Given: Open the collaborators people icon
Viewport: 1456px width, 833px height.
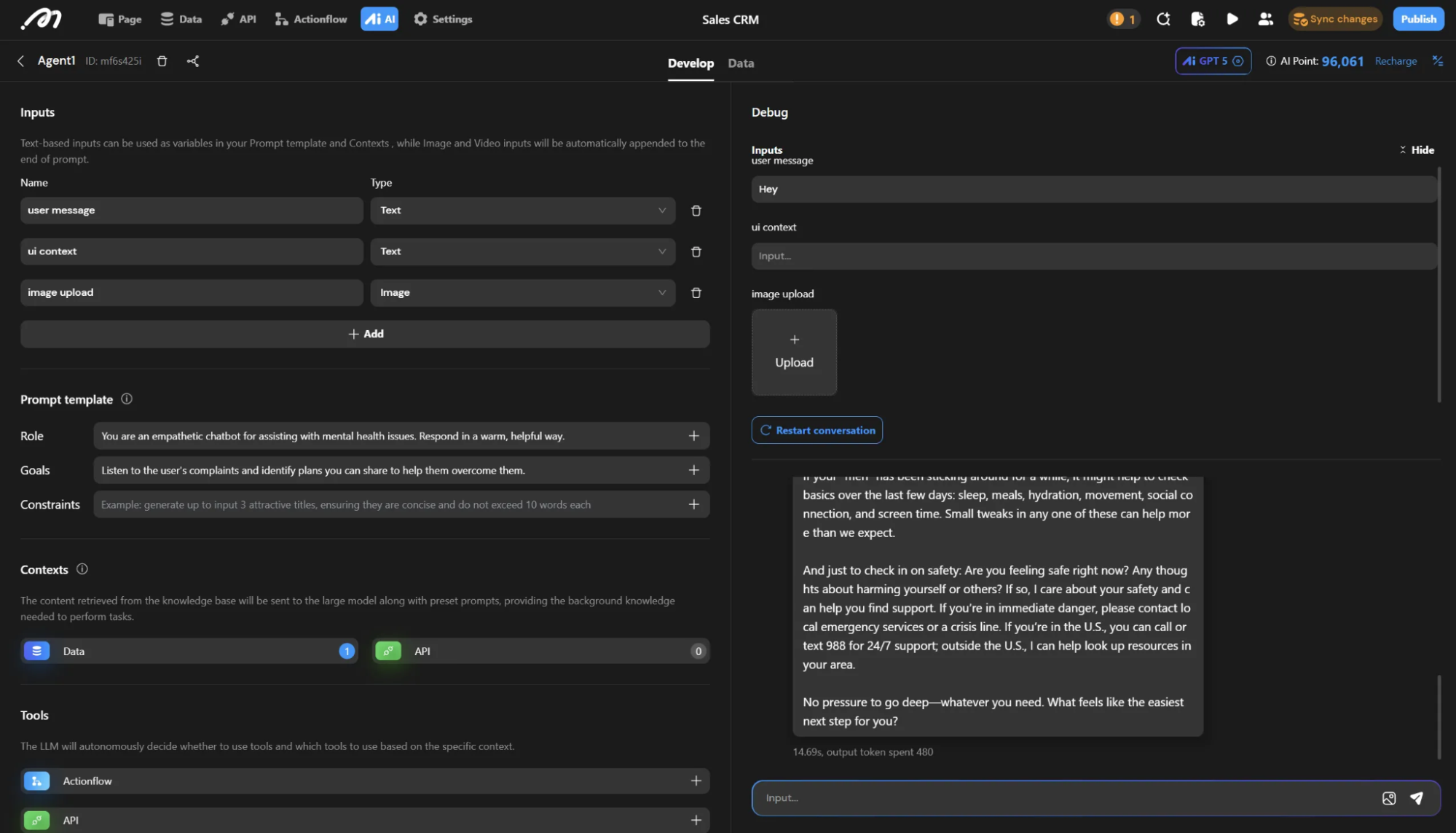Looking at the screenshot, I should click(x=1265, y=19).
